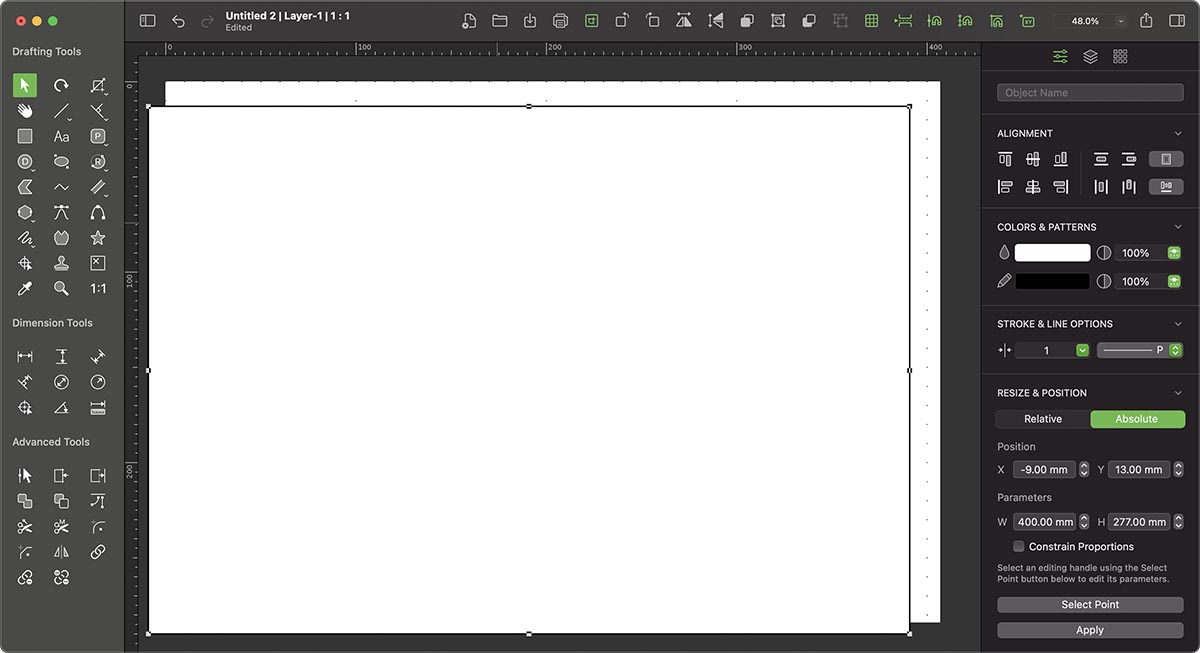
Task: Activate the 1:1 view tool
Action: (x=97, y=288)
